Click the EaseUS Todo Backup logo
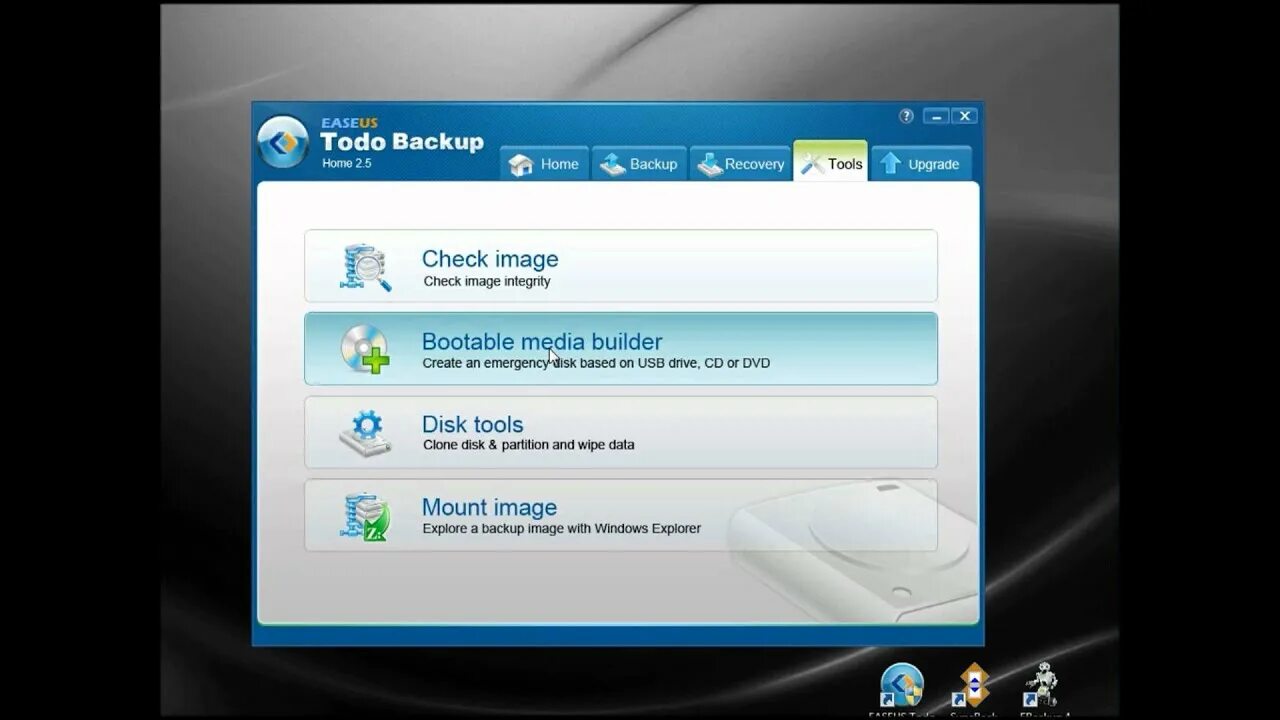 [283, 142]
